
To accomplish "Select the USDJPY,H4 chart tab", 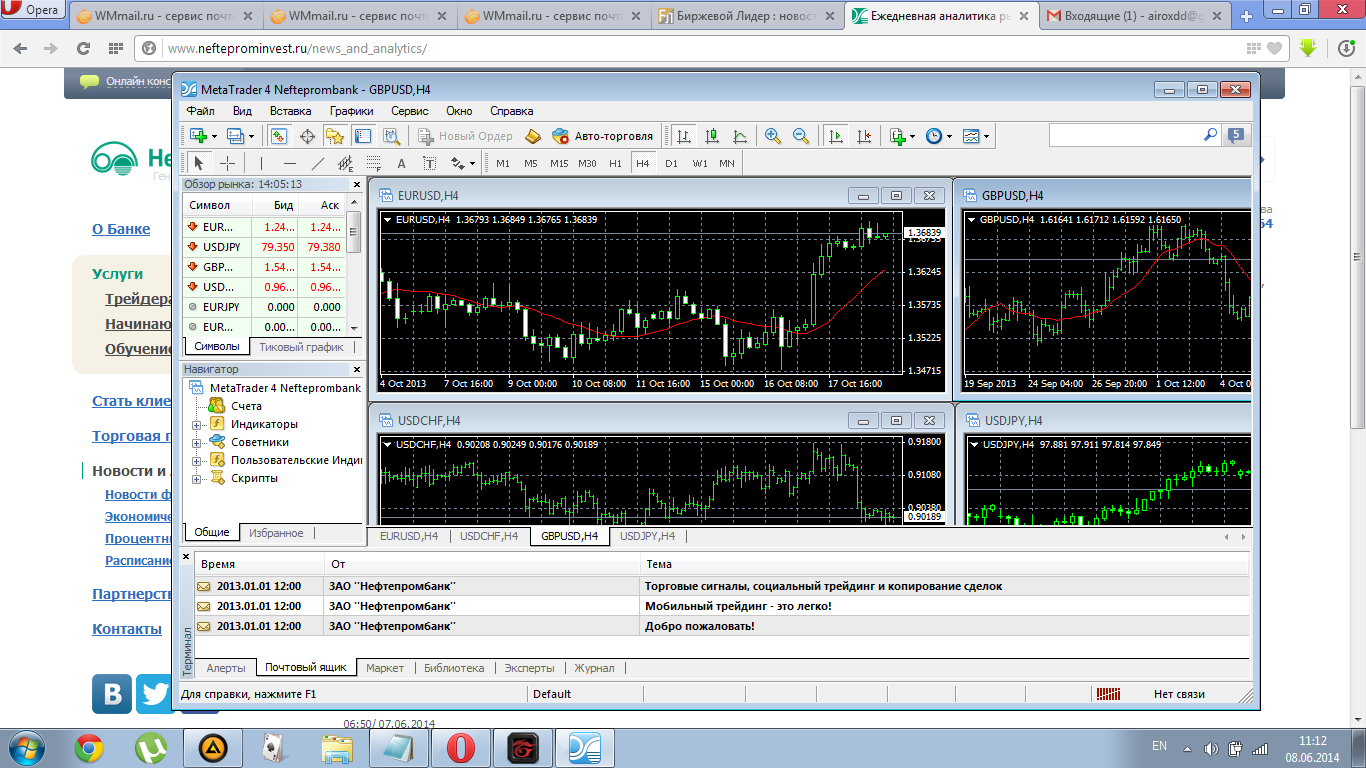I will coord(647,536).
